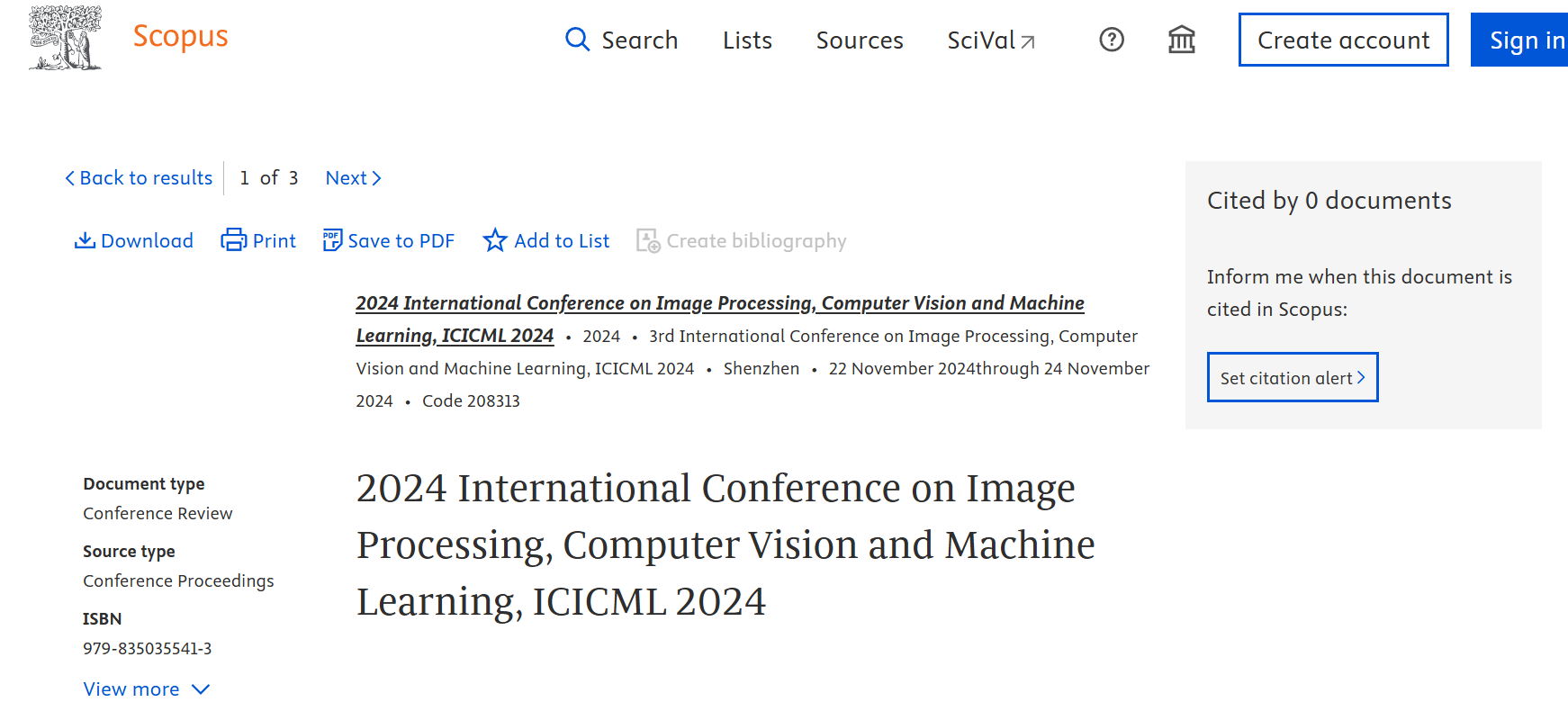Screen dimensions: 1568x711
Task: Click the 'Source type' label
Action: click(x=129, y=551)
